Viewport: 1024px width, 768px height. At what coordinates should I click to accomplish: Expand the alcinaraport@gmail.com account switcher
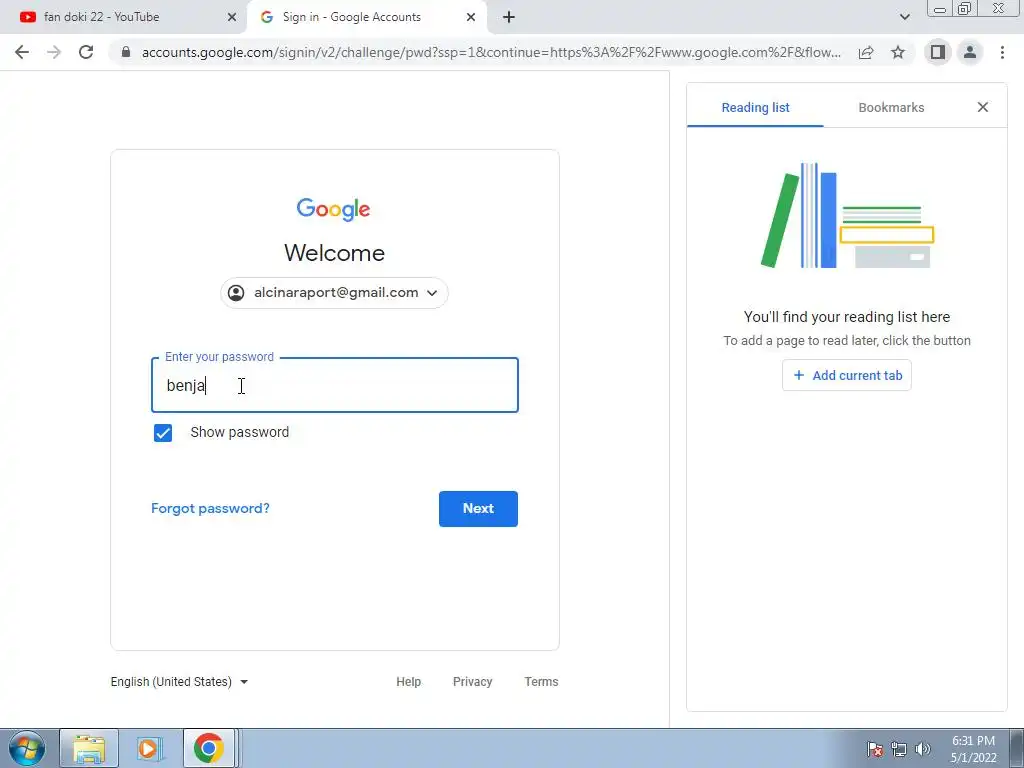click(x=334, y=293)
